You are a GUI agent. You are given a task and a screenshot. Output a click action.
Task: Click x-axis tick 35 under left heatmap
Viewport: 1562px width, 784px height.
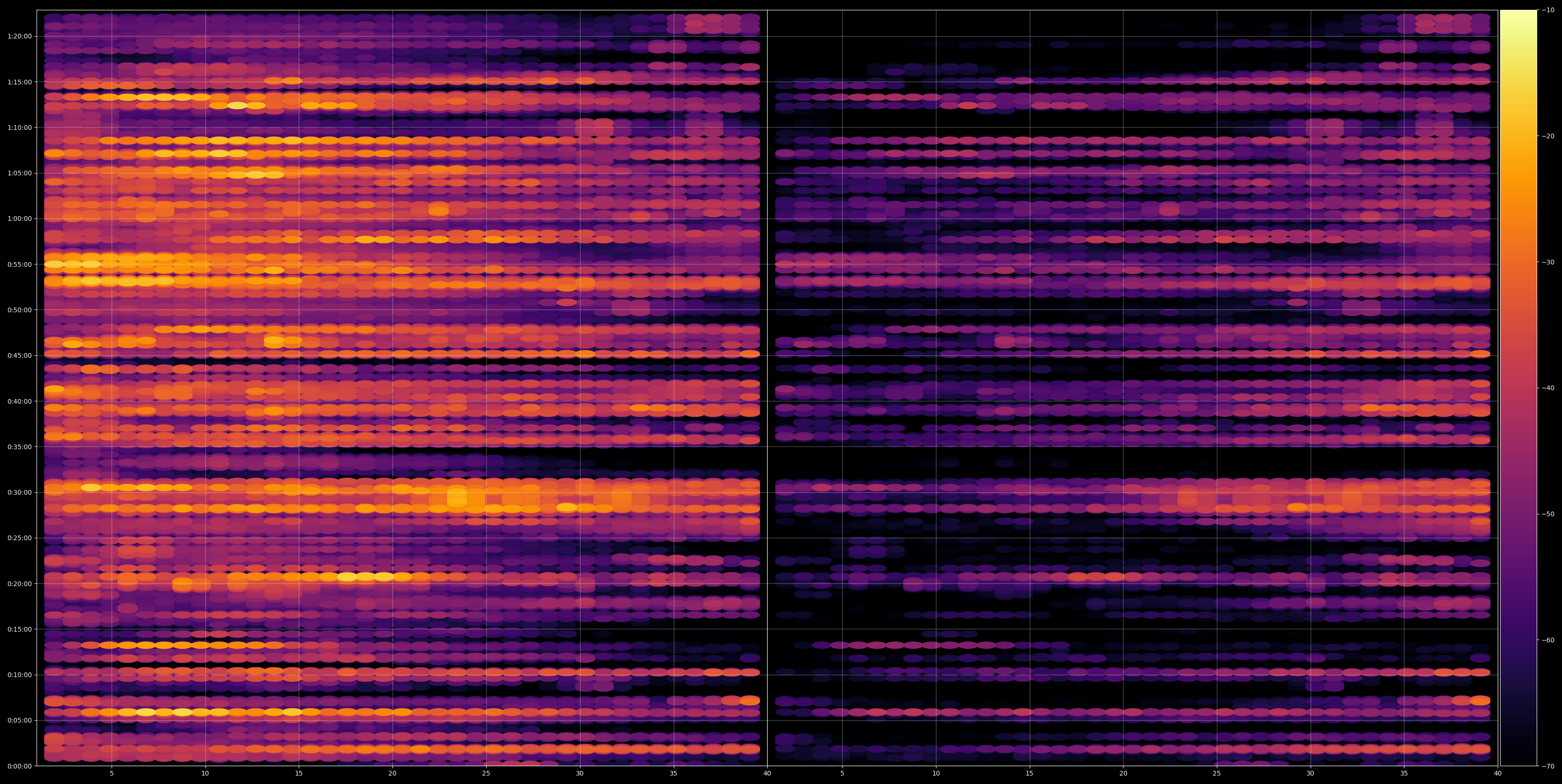coord(674,774)
